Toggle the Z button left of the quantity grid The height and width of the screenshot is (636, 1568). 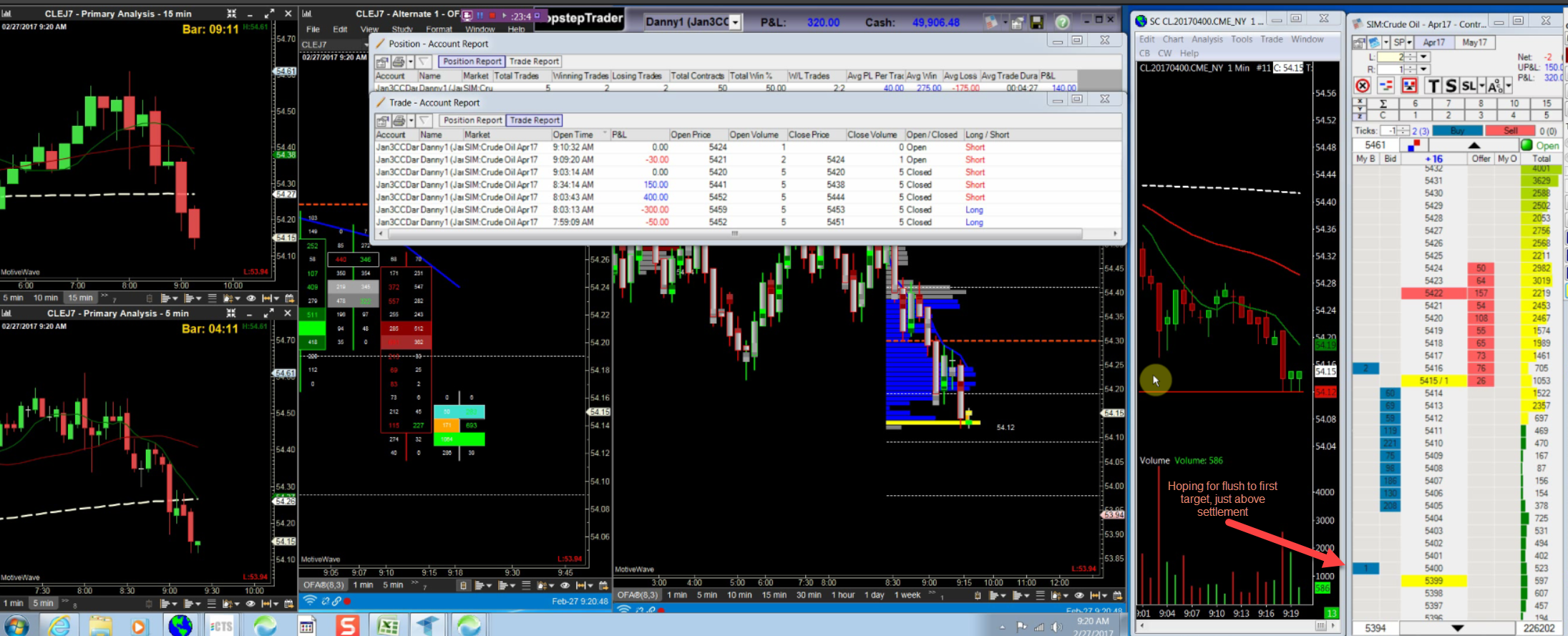(1360, 116)
